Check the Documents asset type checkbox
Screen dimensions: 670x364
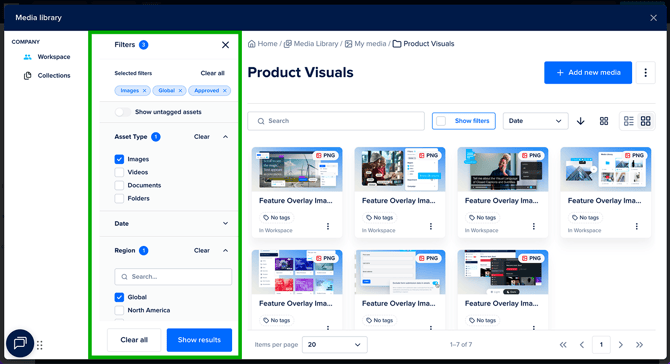click(x=119, y=185)
